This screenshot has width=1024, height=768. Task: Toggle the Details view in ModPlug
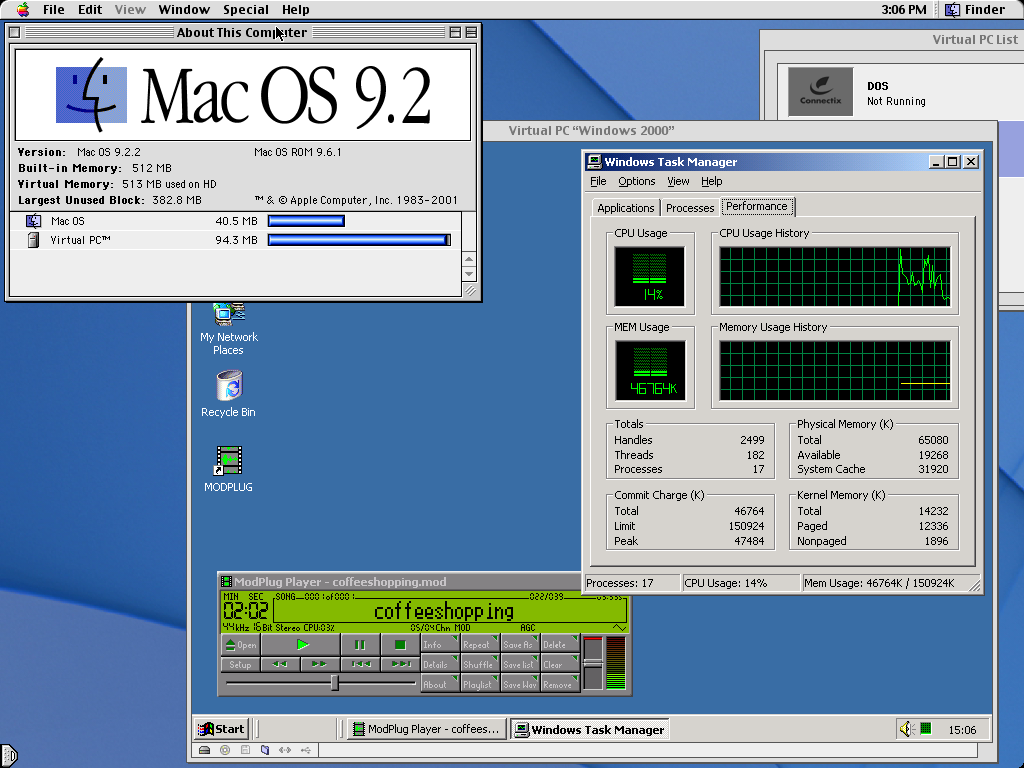tap(440, 664)
